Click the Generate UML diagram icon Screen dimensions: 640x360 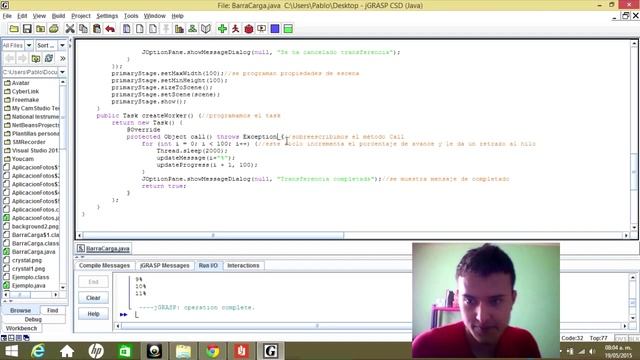point(192,29)
